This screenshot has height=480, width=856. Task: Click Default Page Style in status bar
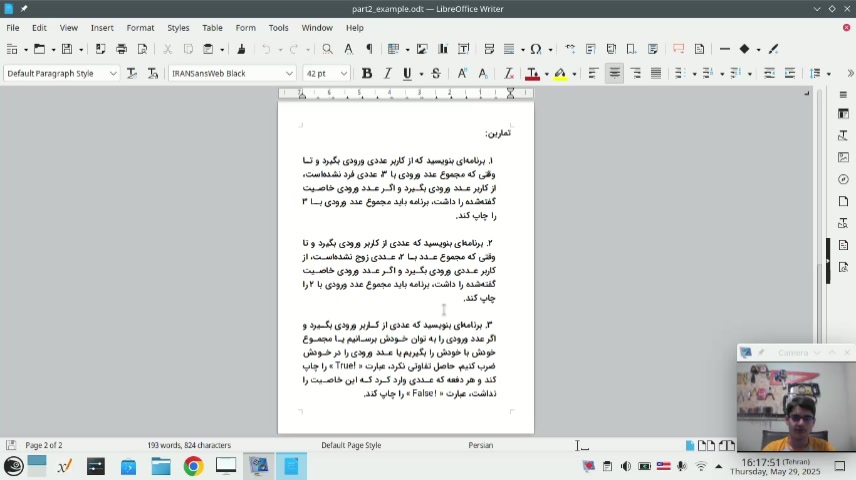pos(351,445)
